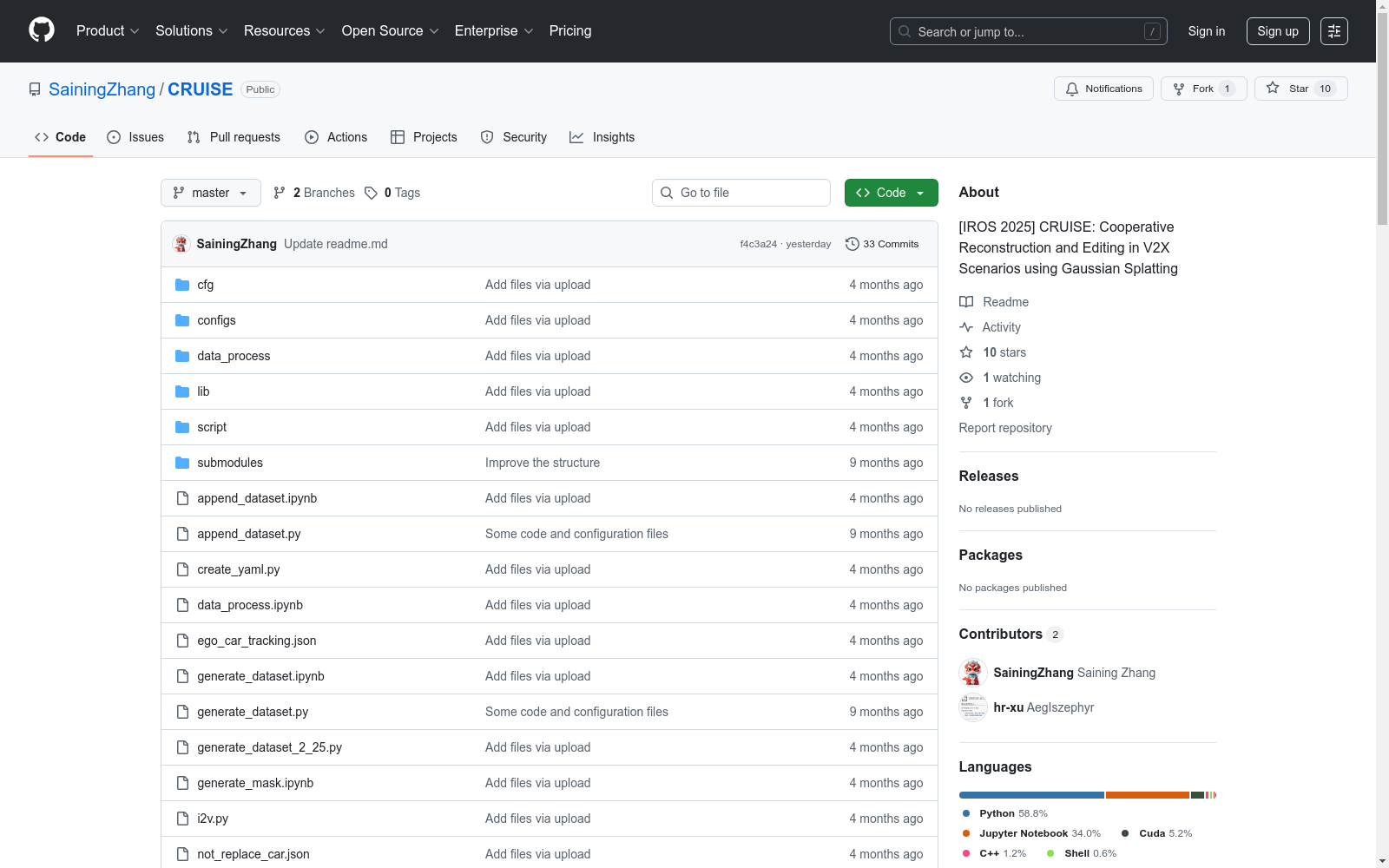Screen dimensions: 1389x868
Task: Click the fork icon beside 1 fork
Action: 966,403
